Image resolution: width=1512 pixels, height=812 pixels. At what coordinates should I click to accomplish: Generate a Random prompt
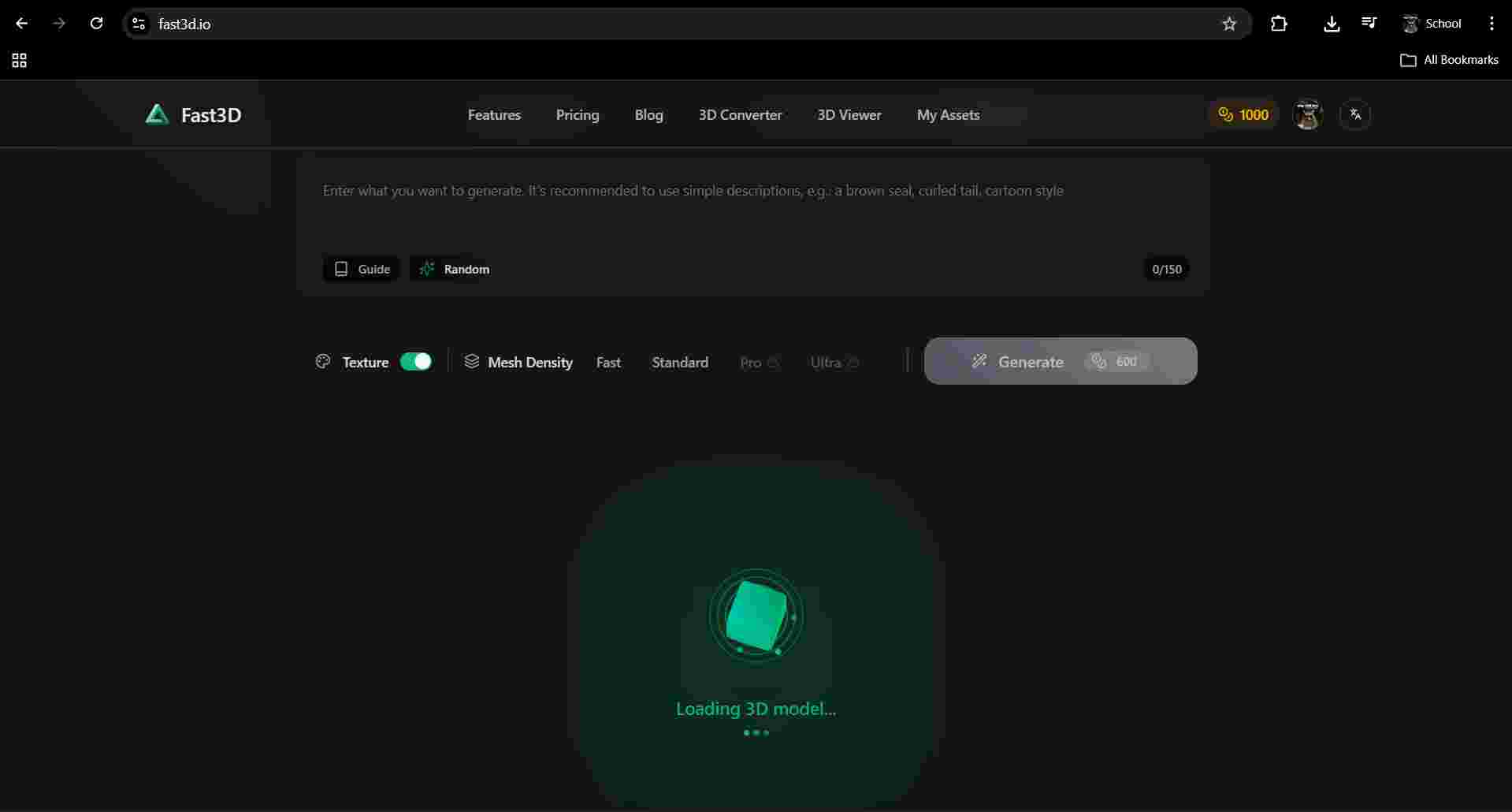[x=455, y=269]
